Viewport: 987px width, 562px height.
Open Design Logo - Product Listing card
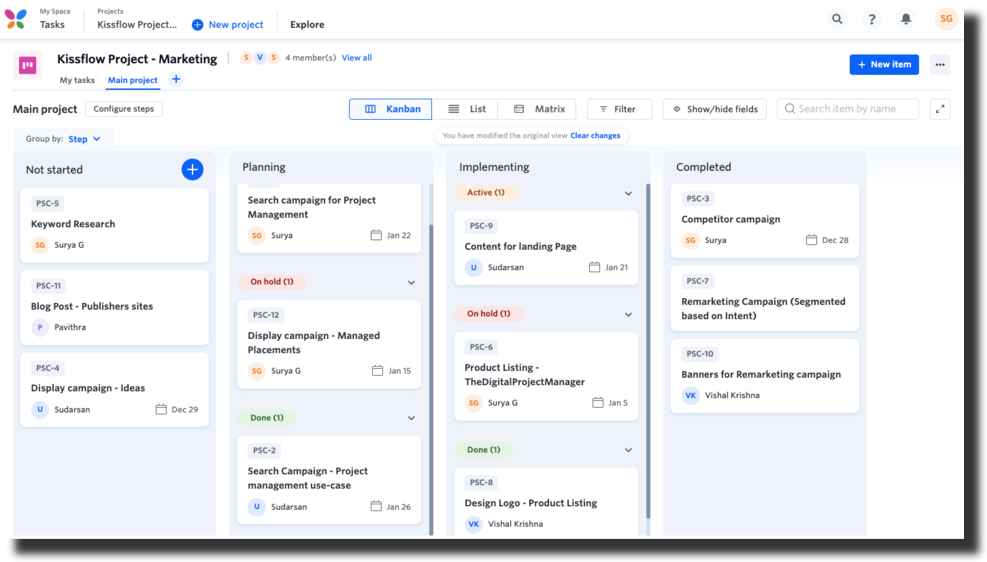click(x=546, y=502)
